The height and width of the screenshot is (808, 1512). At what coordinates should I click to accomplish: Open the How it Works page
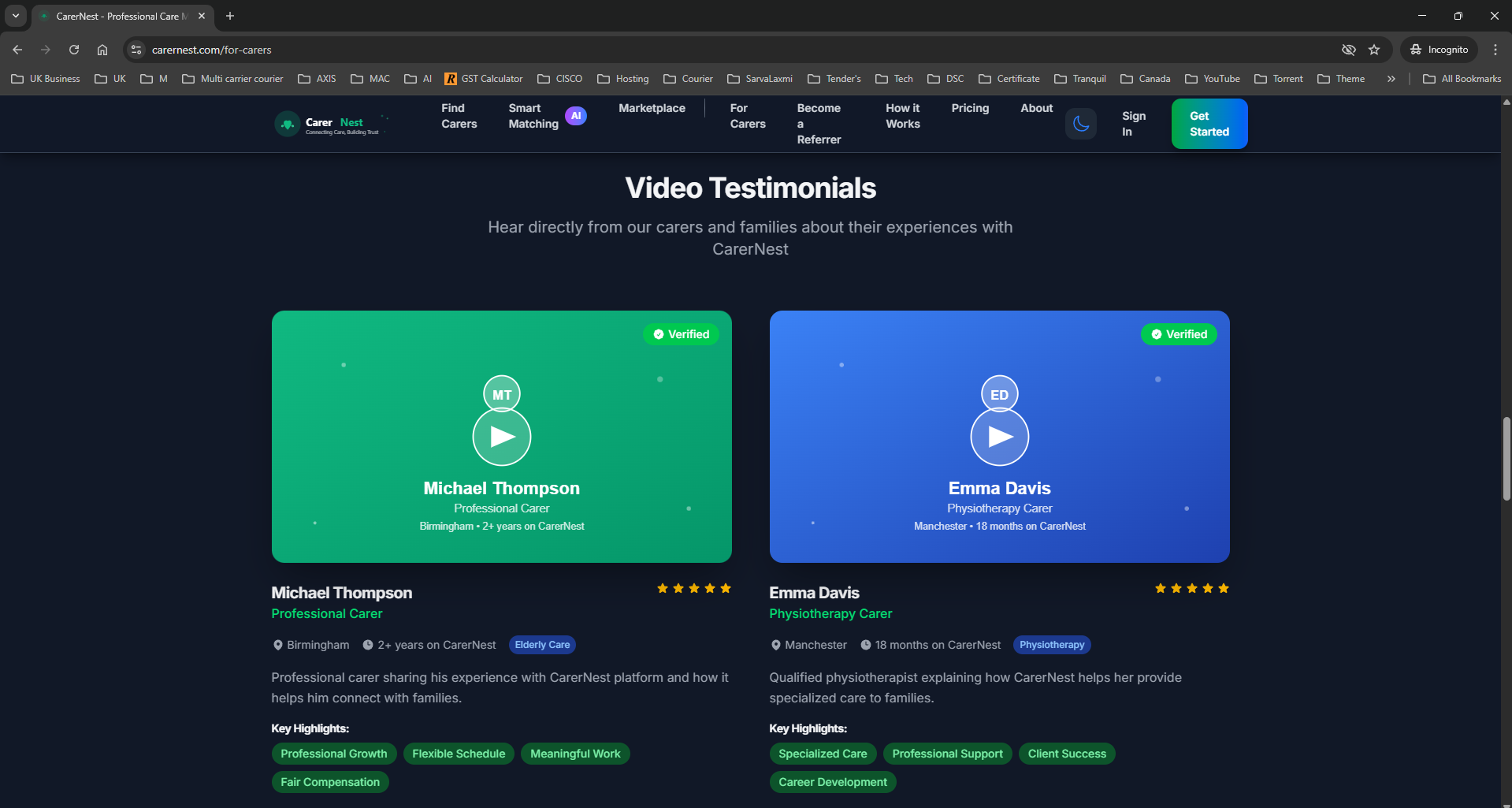(x=903, y=116)
